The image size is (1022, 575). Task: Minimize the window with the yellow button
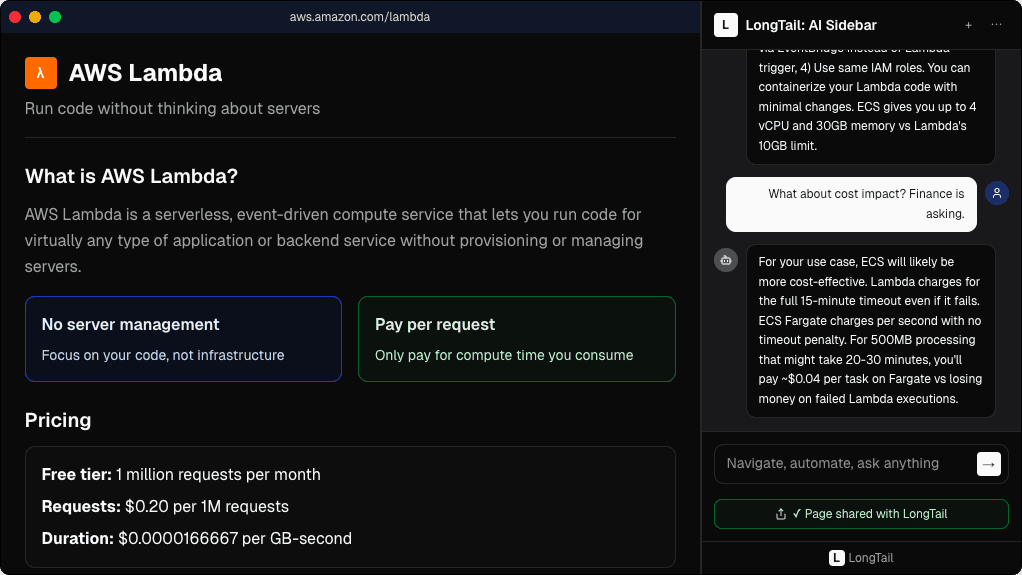coord(35,17)
